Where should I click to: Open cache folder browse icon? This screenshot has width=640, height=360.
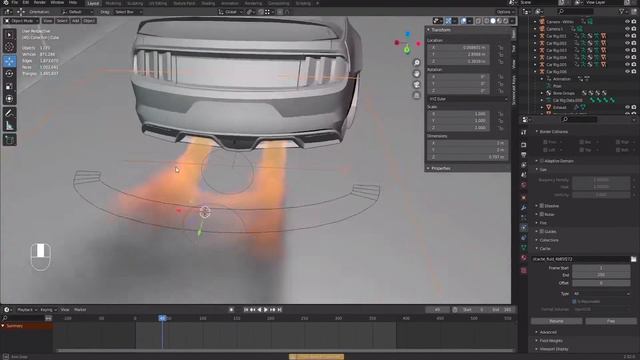[x=633, y=259]
